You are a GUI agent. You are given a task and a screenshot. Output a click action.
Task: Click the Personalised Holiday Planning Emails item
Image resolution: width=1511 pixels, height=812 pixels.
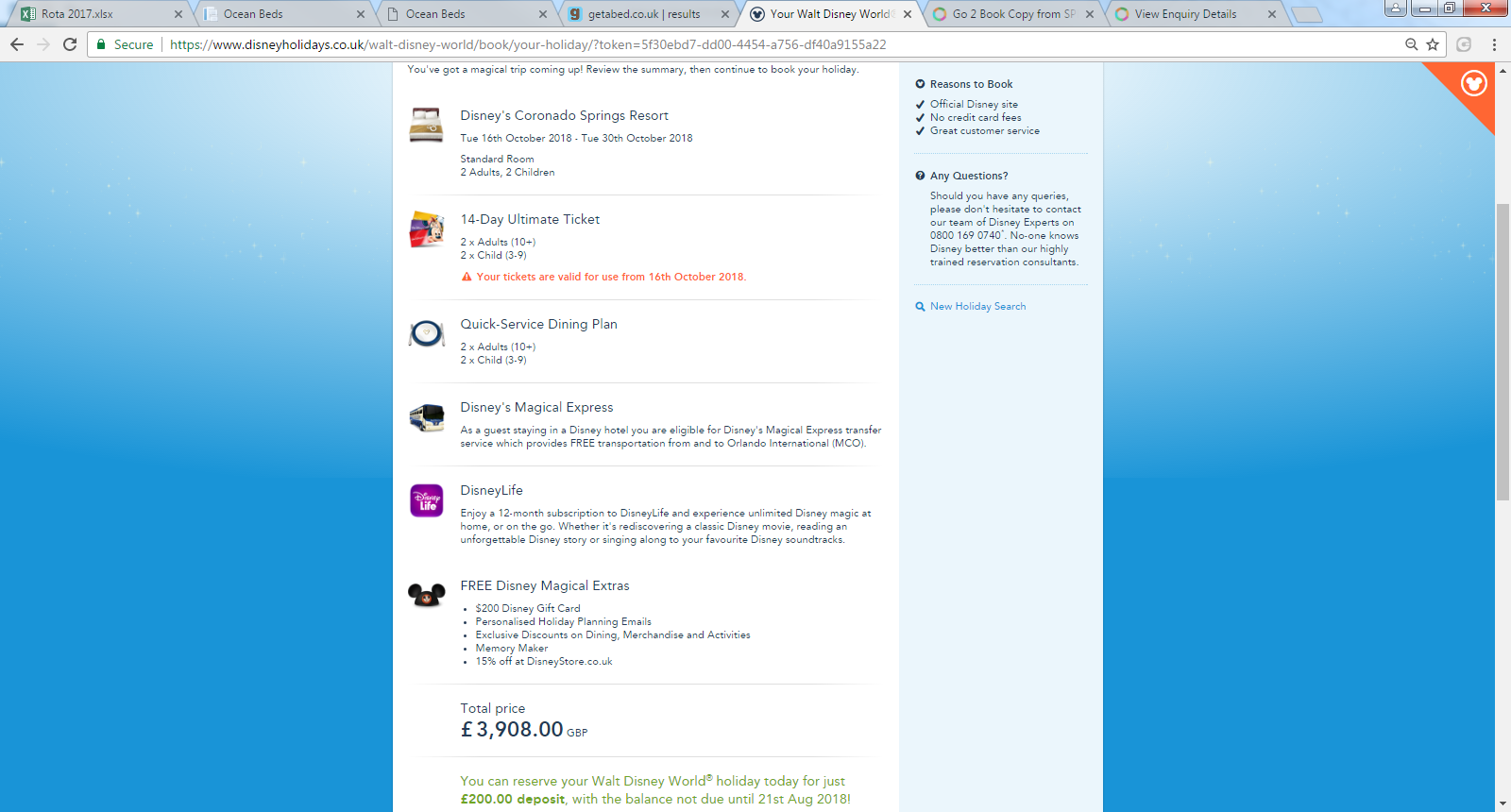tap(563, 622)
